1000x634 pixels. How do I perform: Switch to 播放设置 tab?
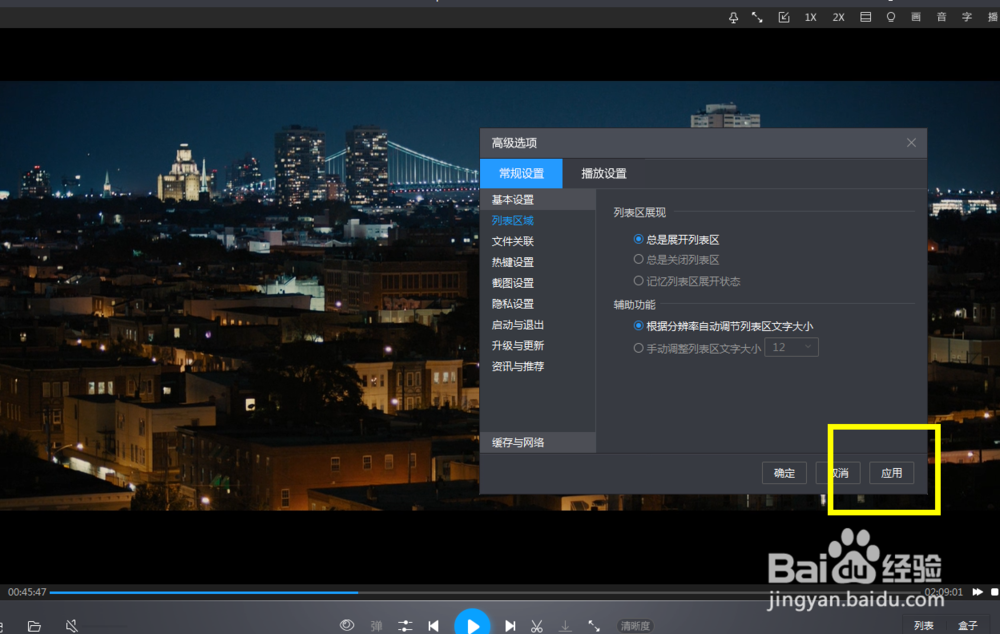pyautogui.click(x=604, y=173)
